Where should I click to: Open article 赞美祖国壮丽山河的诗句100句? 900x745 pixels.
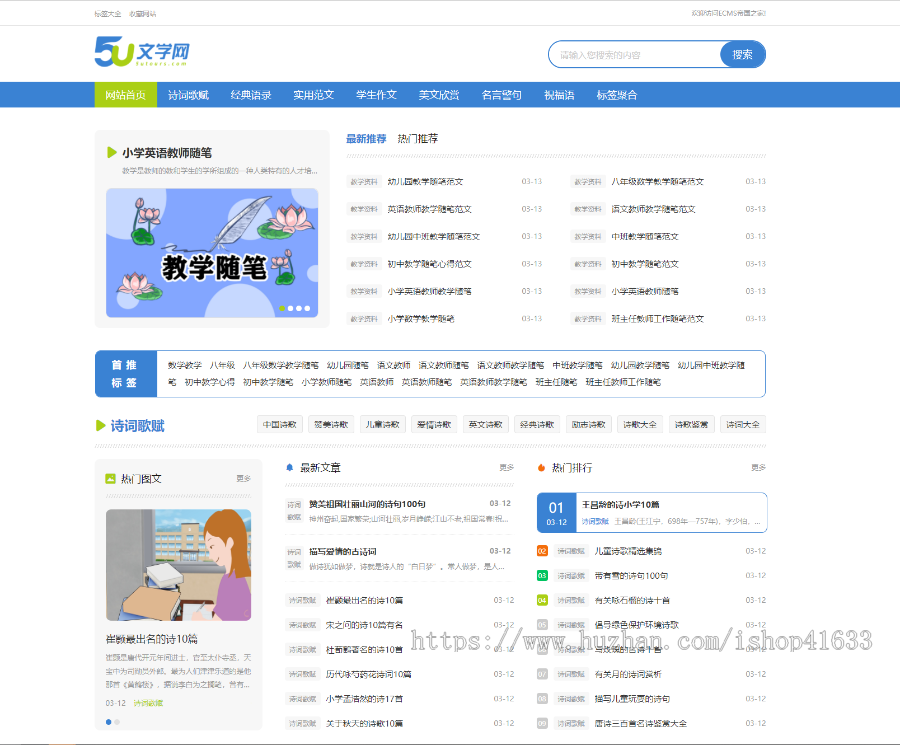pos(367,504)
